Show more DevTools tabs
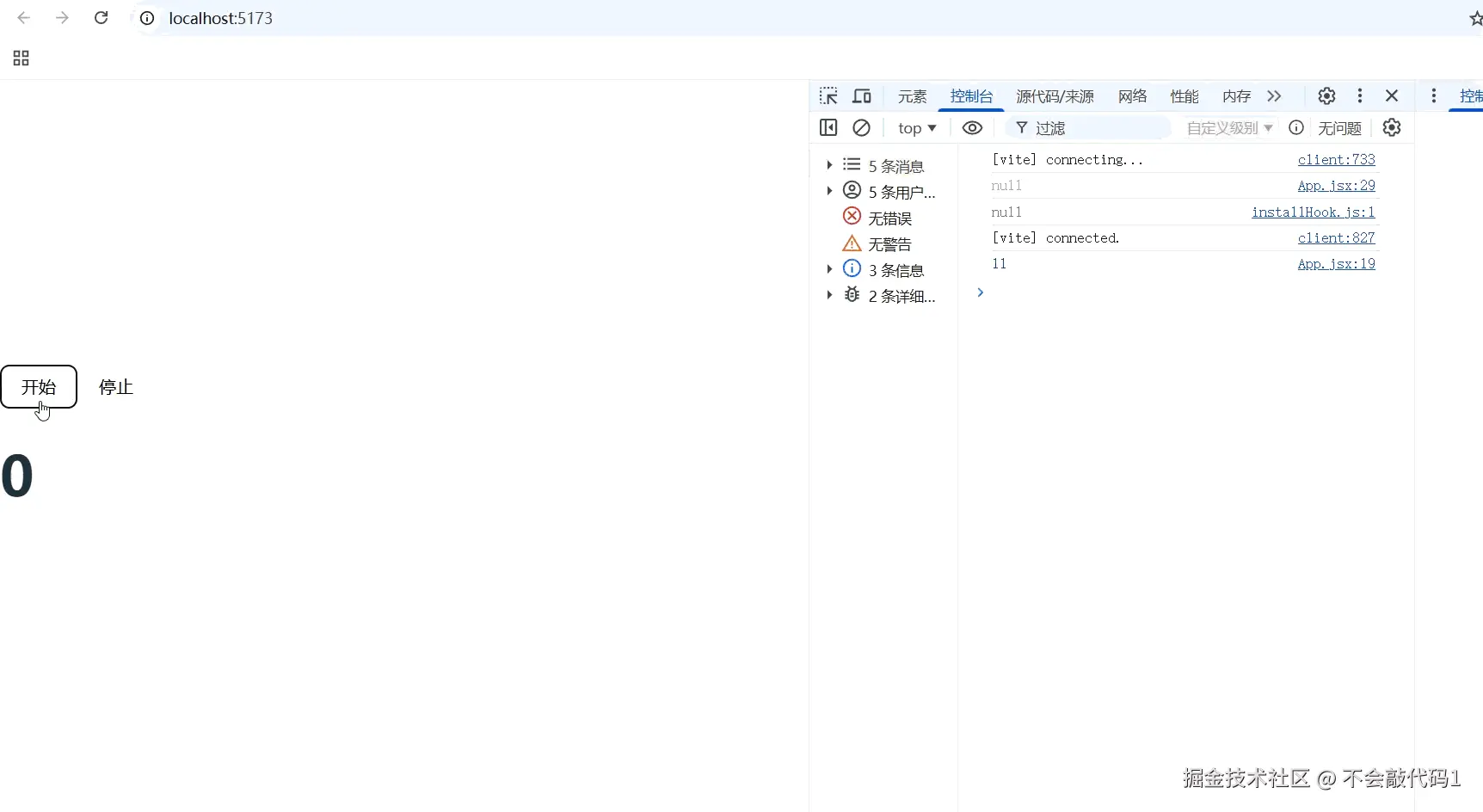The height and width of the screenshot is (812, 1483). point(1274,95)
